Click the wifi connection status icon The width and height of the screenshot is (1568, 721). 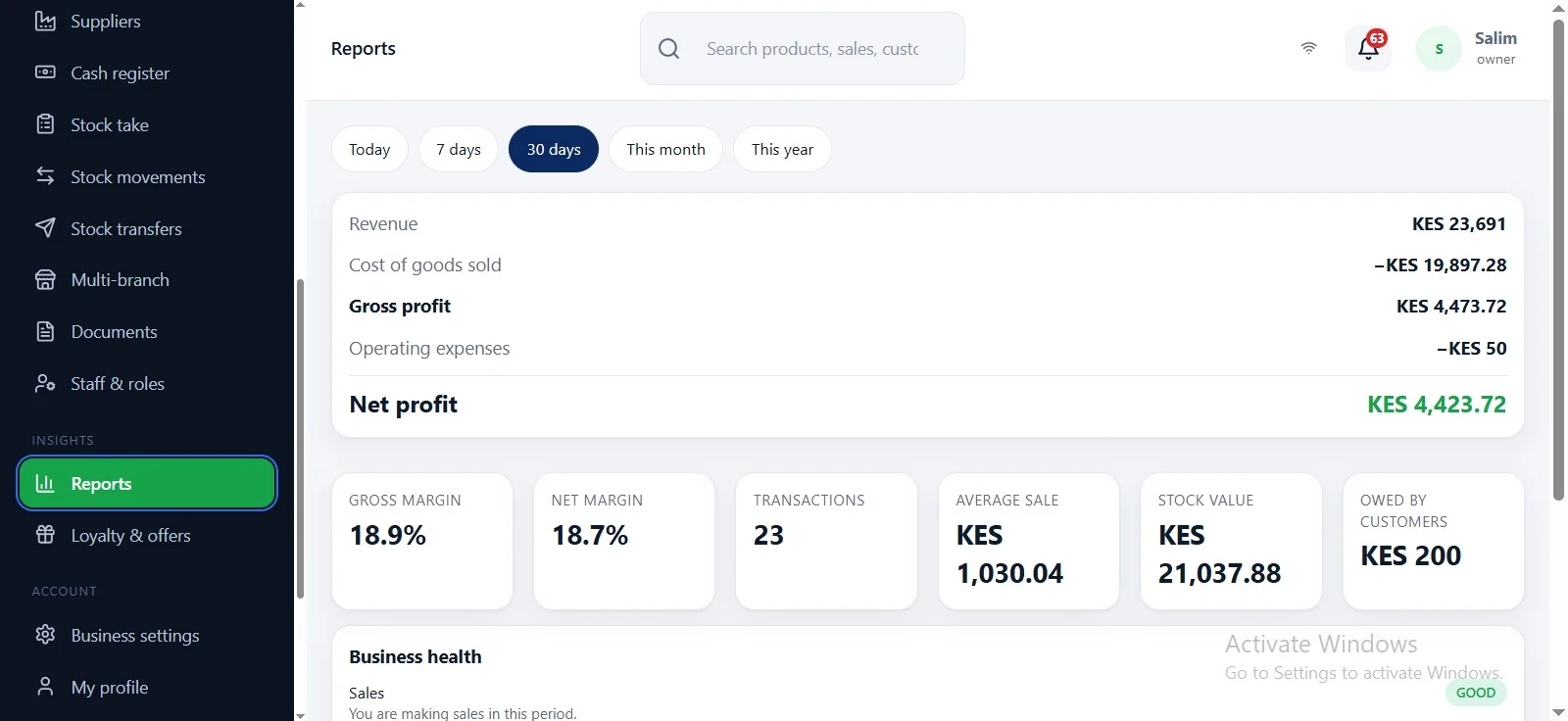pos(1308,48)
